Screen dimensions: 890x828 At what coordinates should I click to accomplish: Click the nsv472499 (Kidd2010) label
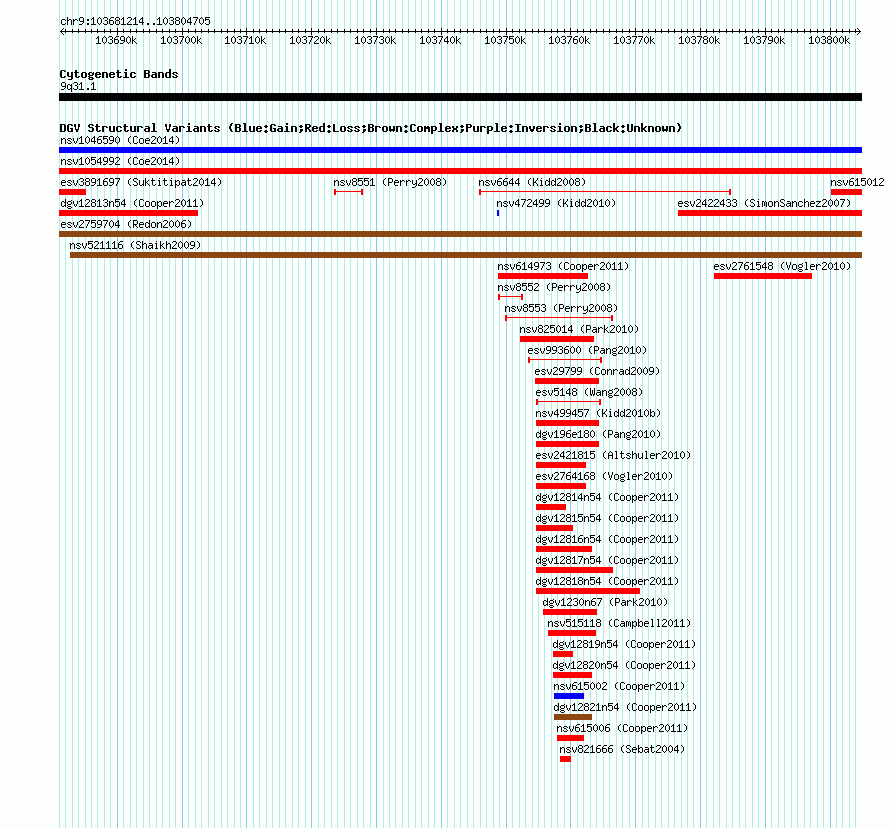[x=556, y=203]
